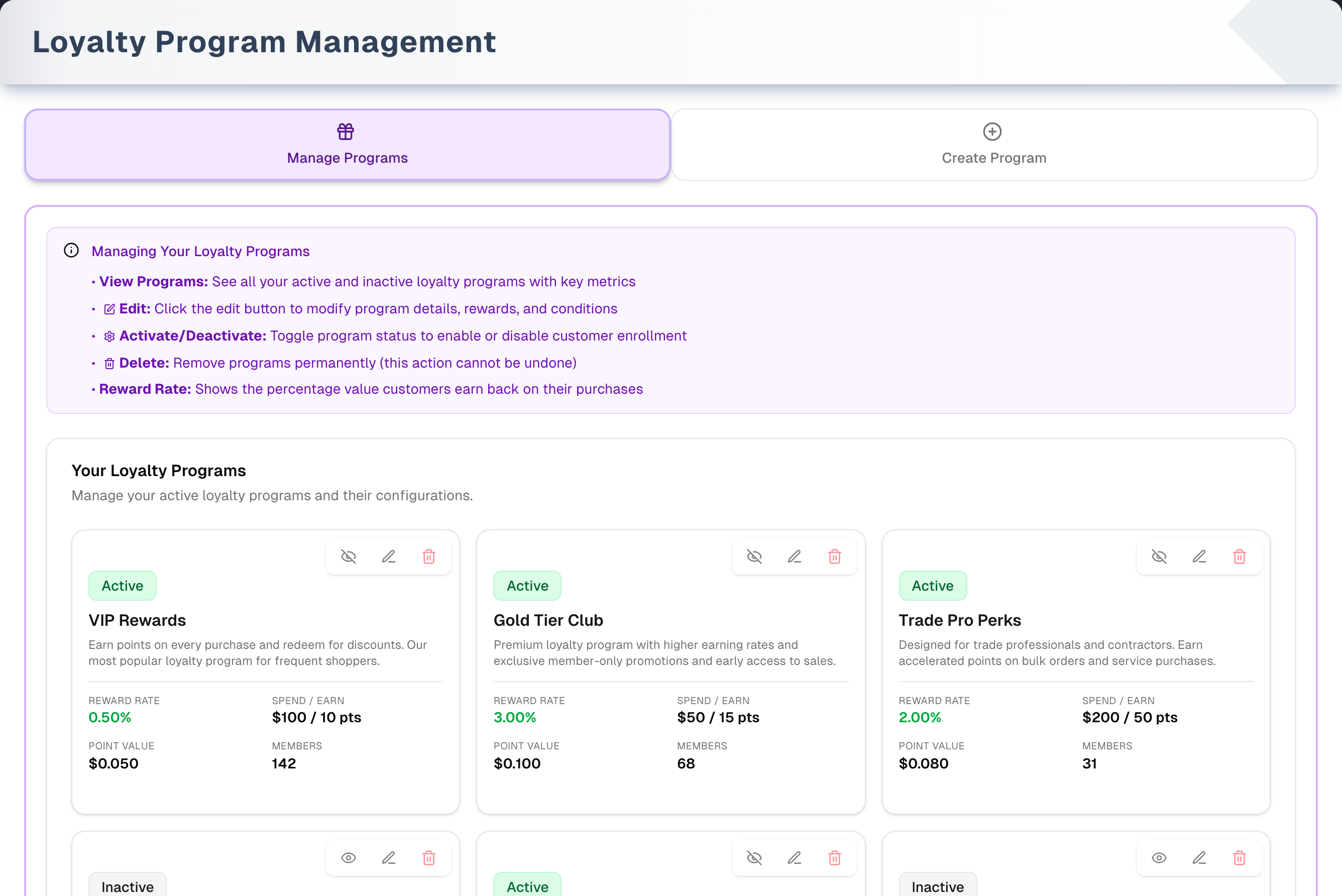1342x896 pixels.
Task: Select the VIP Rewards title
Action: pos(137,620)
